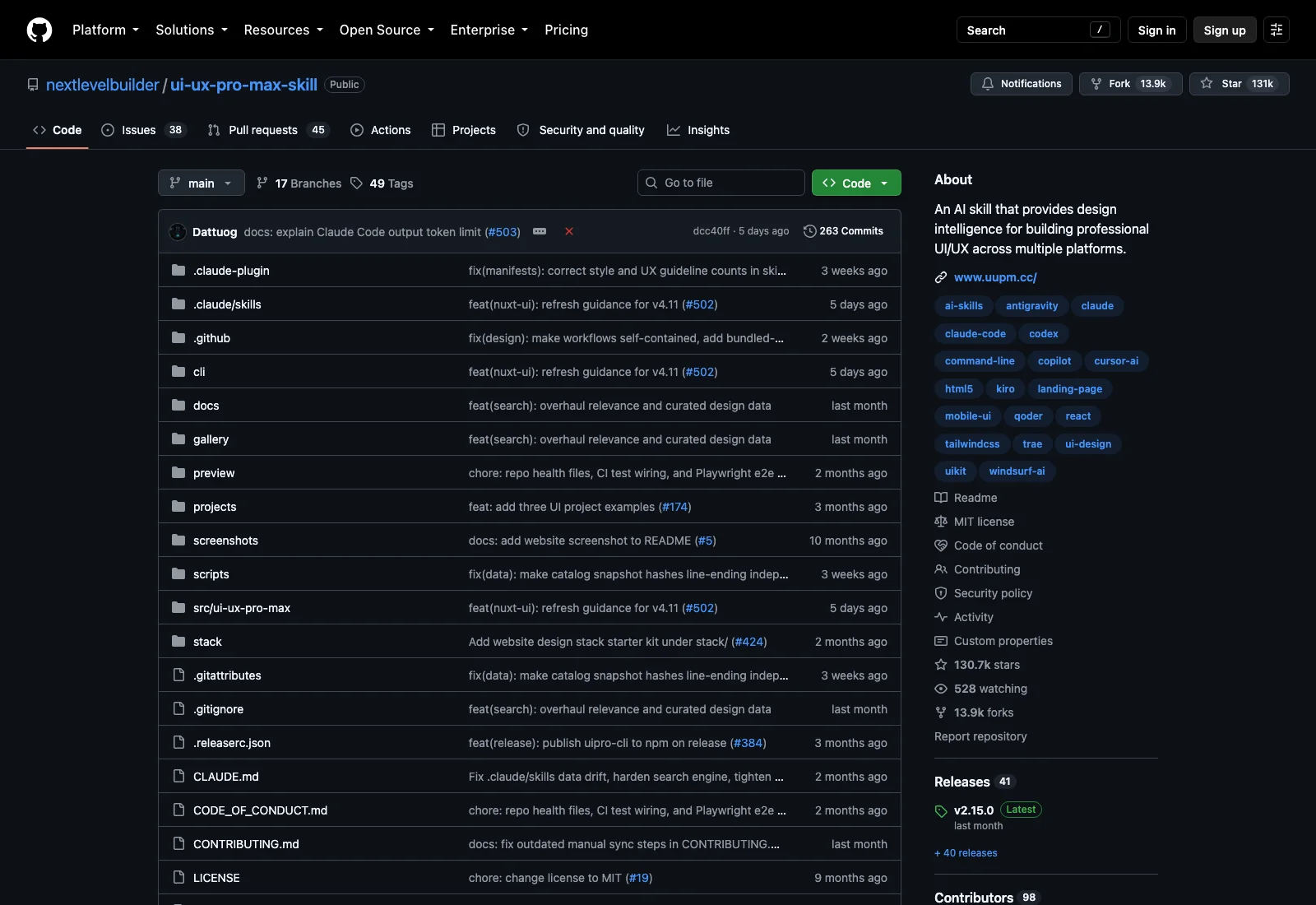Viewport: 1316px width, 905px height.
Task: Click the windsurf-ai topic tag
Action: point(1017,471)
